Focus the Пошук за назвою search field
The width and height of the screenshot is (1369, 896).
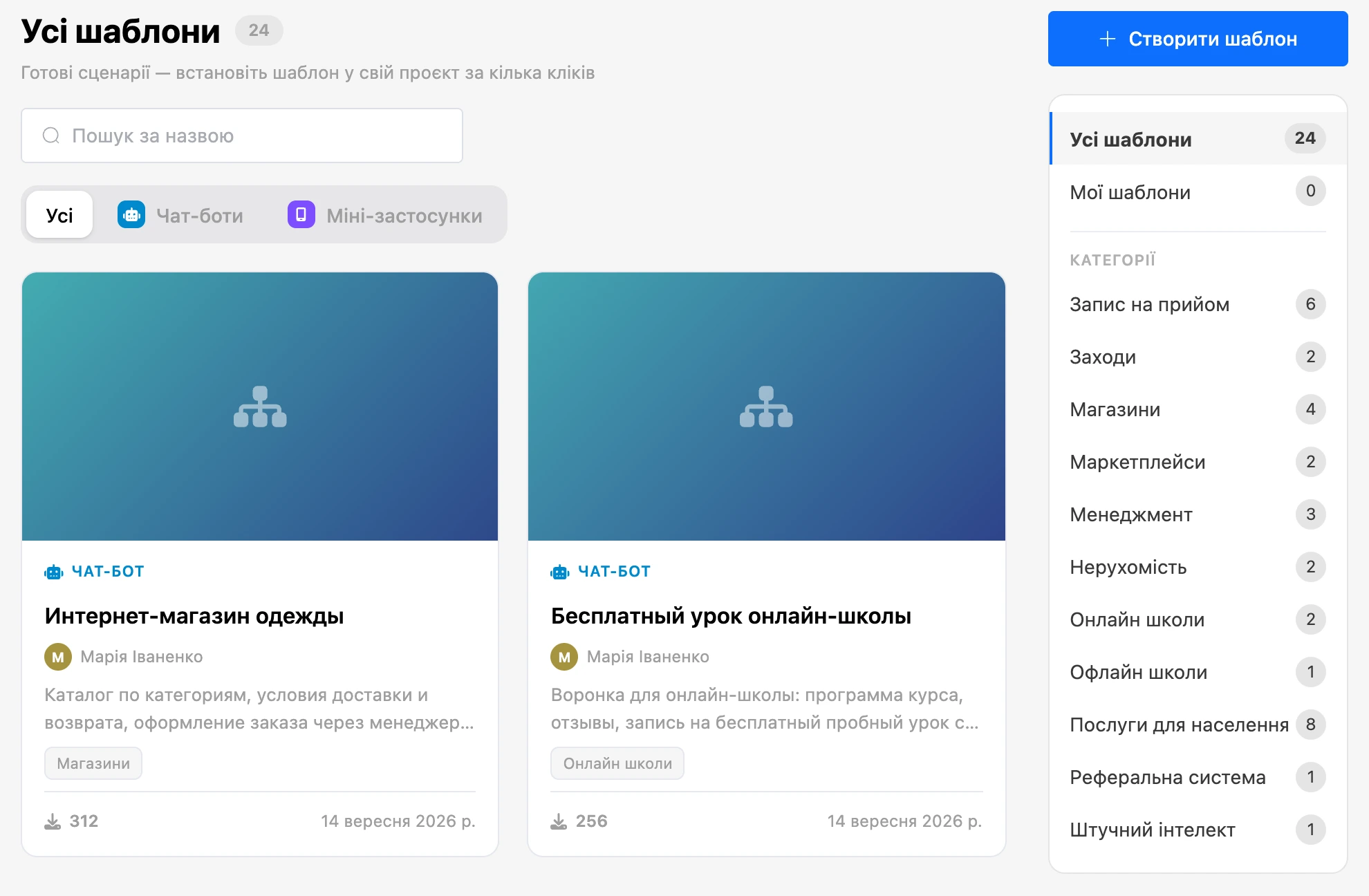[242, 136]
